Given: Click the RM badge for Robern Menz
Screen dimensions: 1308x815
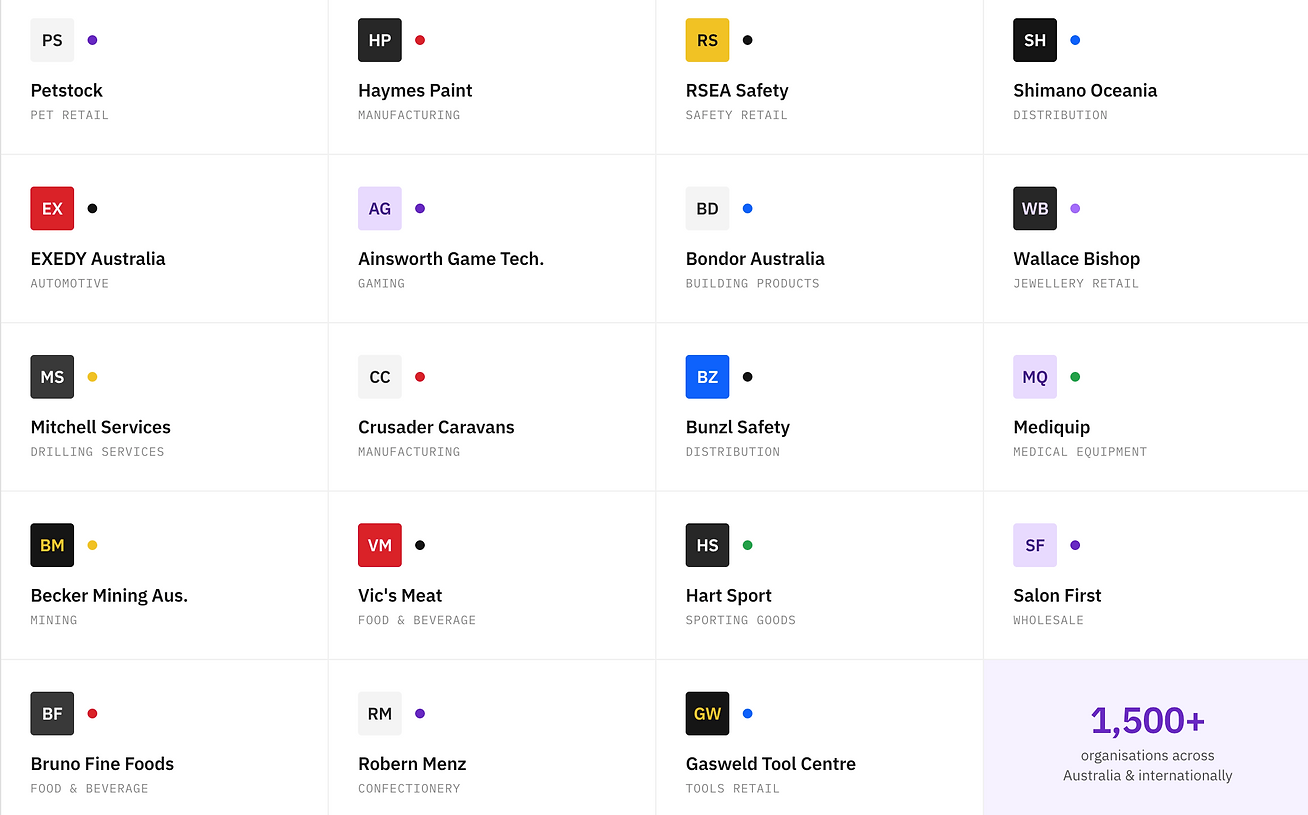Looking at the screenshot, I should point(380,713).
